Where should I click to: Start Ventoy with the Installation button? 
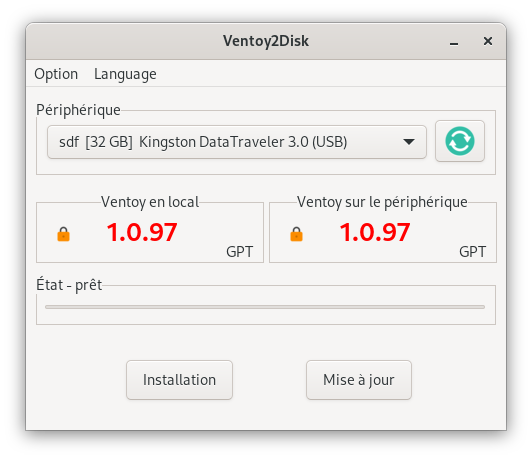(179, 380)
